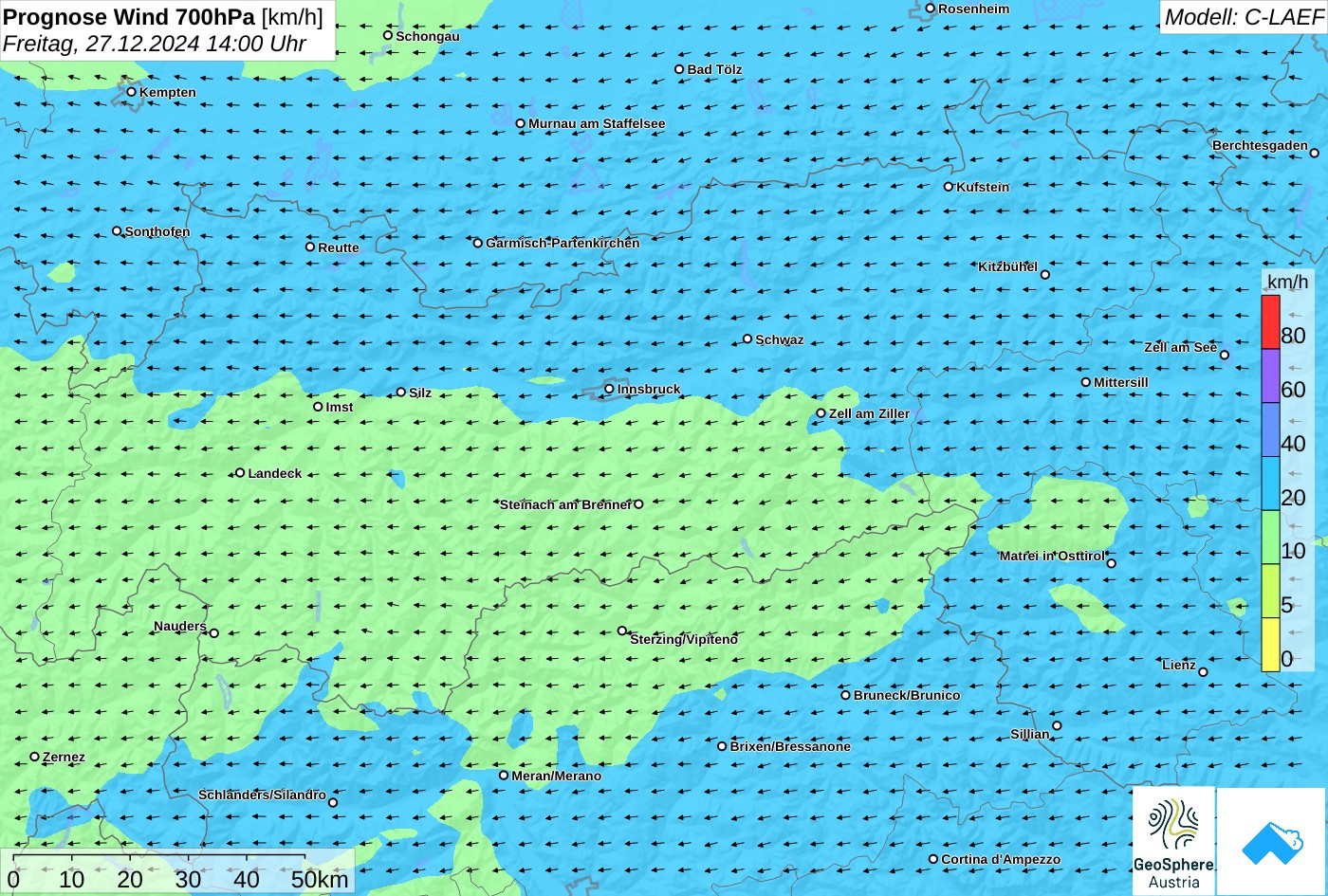Click the blue cloud arrow logo
1328x896 pixels.
(x=1271, y=841)
